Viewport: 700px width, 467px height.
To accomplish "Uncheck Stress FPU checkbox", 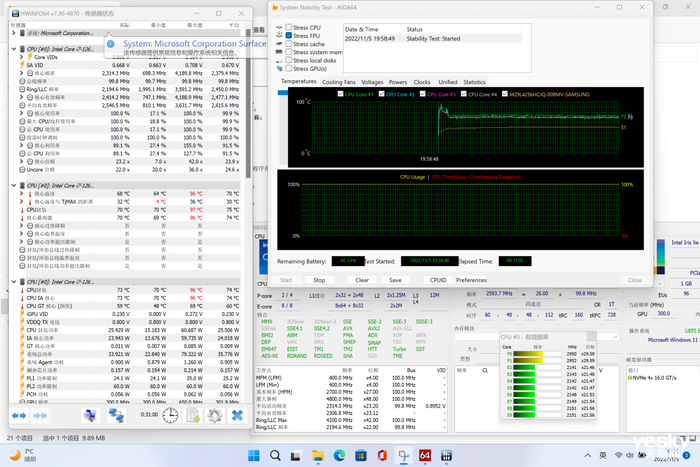I will pos(289,35).
